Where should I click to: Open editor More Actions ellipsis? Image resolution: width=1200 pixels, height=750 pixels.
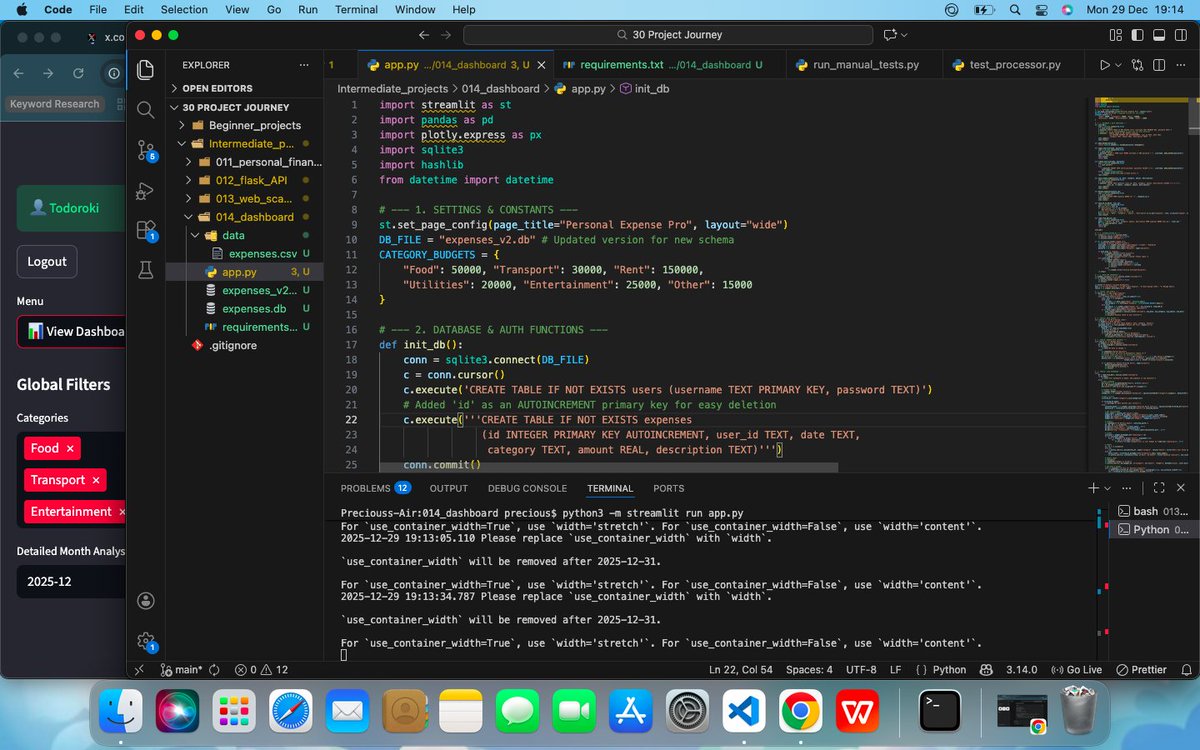tap(1182, 65)
